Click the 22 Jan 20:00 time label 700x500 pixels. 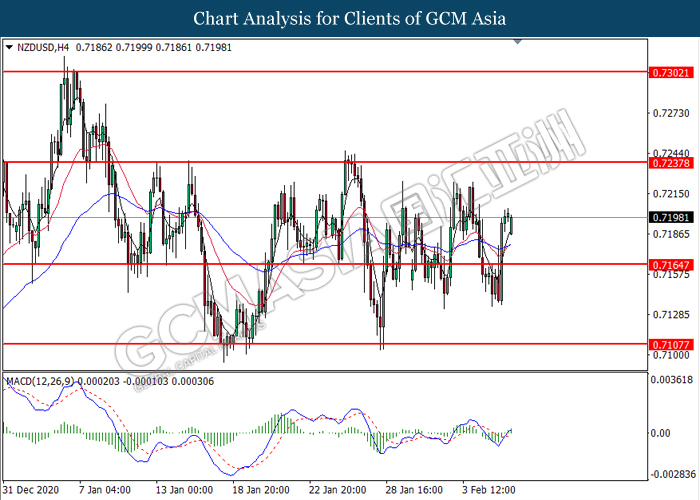pyautogui.click(x=339, y=491)
